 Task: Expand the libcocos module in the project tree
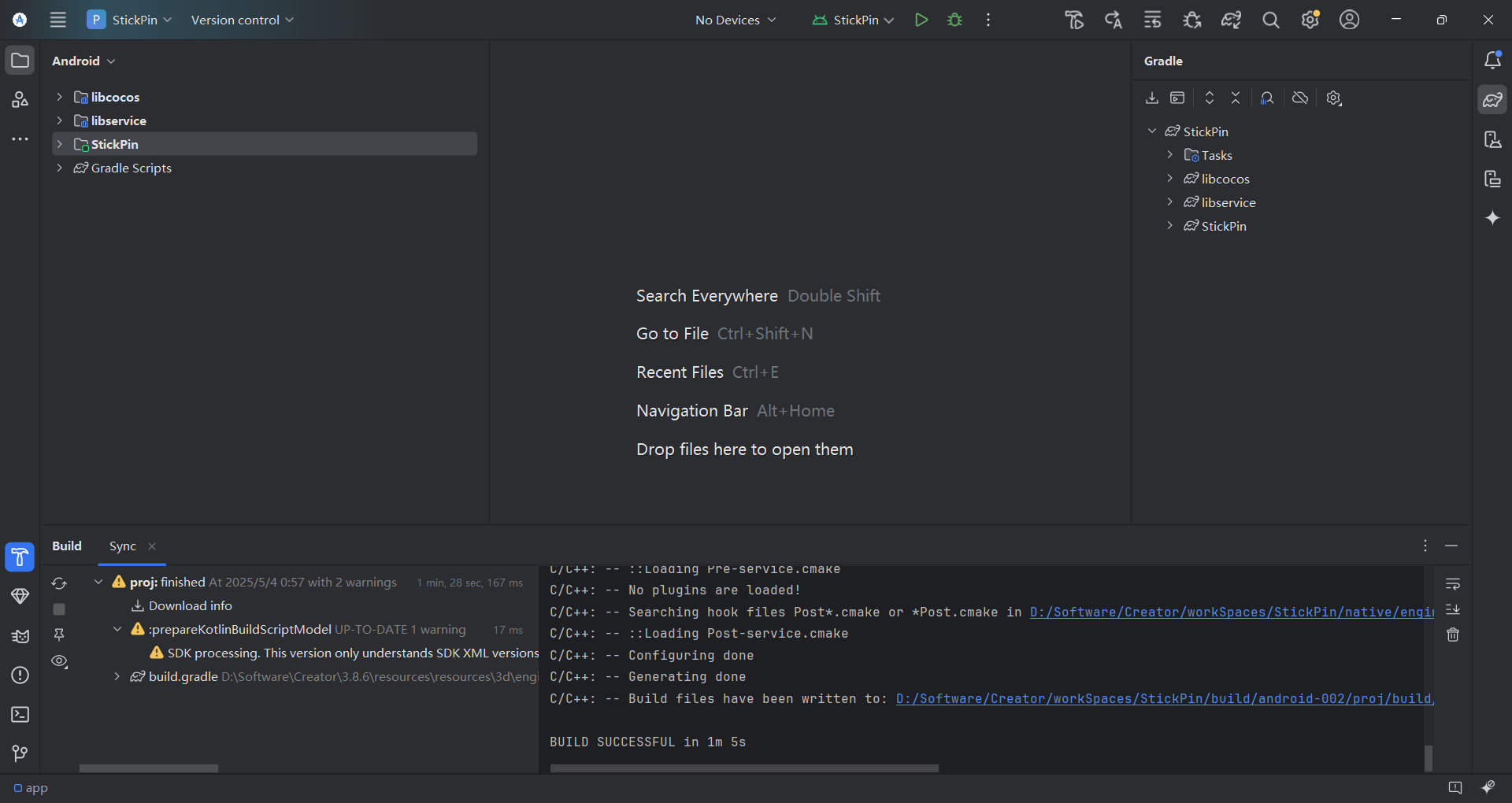pyautogui.click(x=60, y=96)
